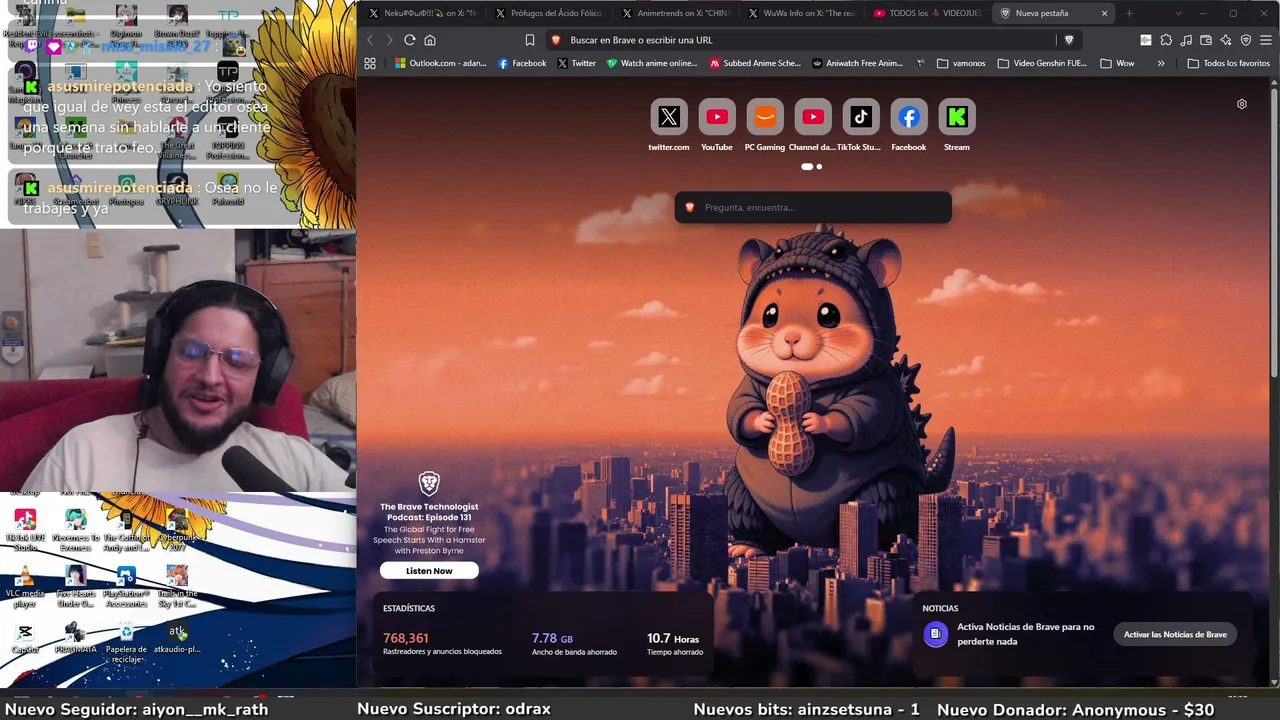
Task: Switch to the Prófugos del Ácido Fólico tab
Action: pos(549,13)
